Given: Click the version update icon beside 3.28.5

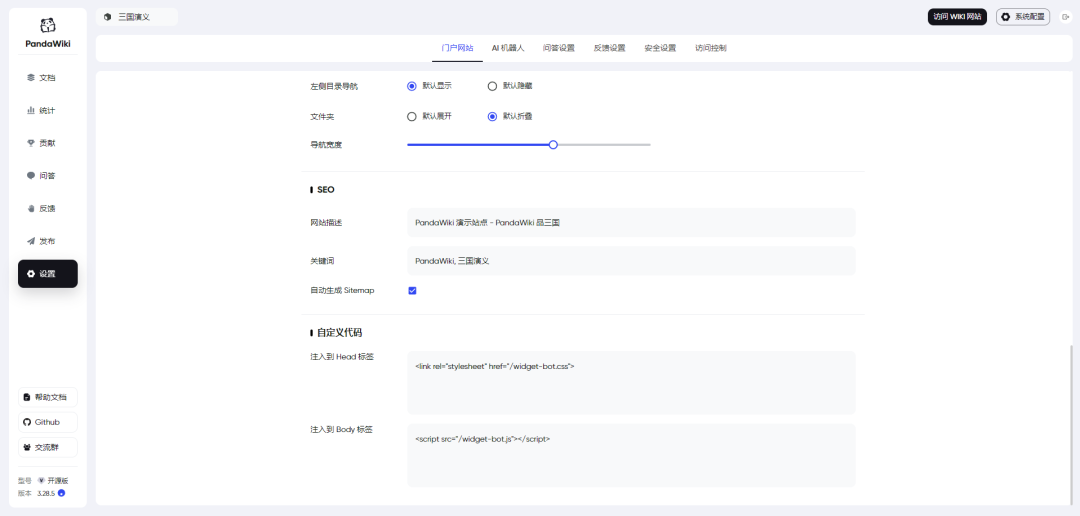Looking at the screenshot, I should point(61,493).
